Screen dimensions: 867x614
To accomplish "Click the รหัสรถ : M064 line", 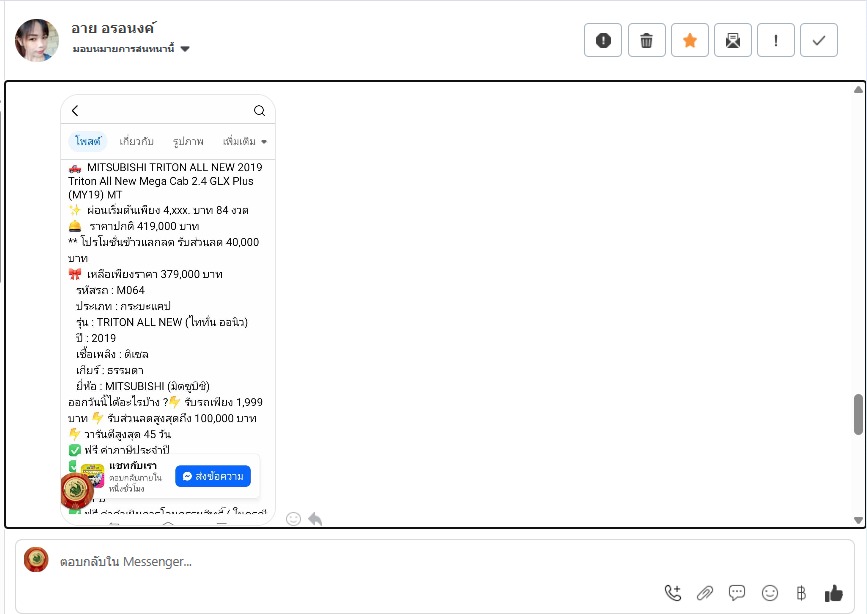I will pos(110,290).
